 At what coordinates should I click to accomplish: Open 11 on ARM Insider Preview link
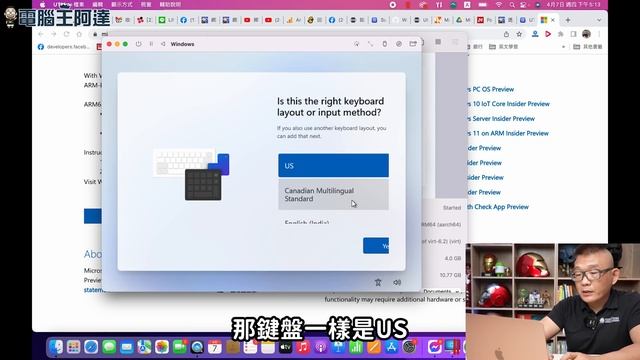(x=508, y=133)
